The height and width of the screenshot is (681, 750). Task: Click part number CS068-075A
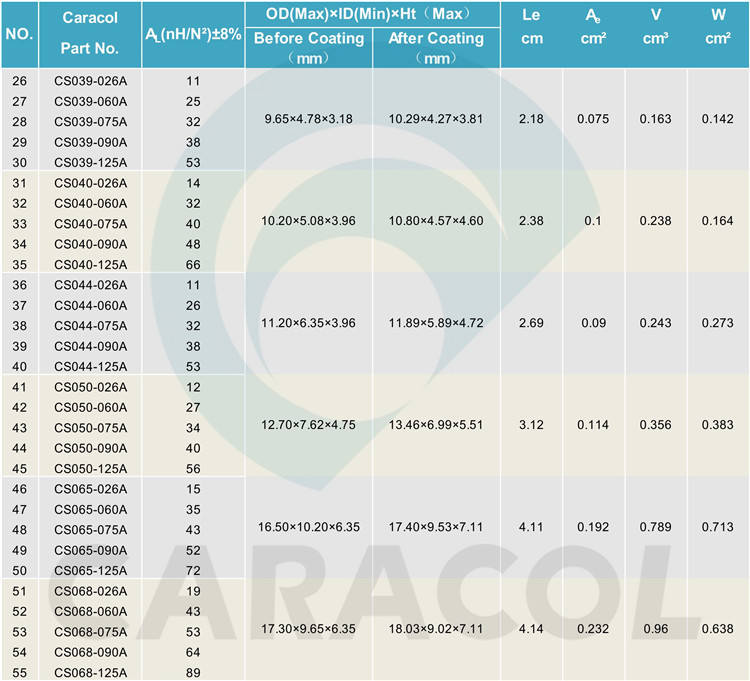90,632
